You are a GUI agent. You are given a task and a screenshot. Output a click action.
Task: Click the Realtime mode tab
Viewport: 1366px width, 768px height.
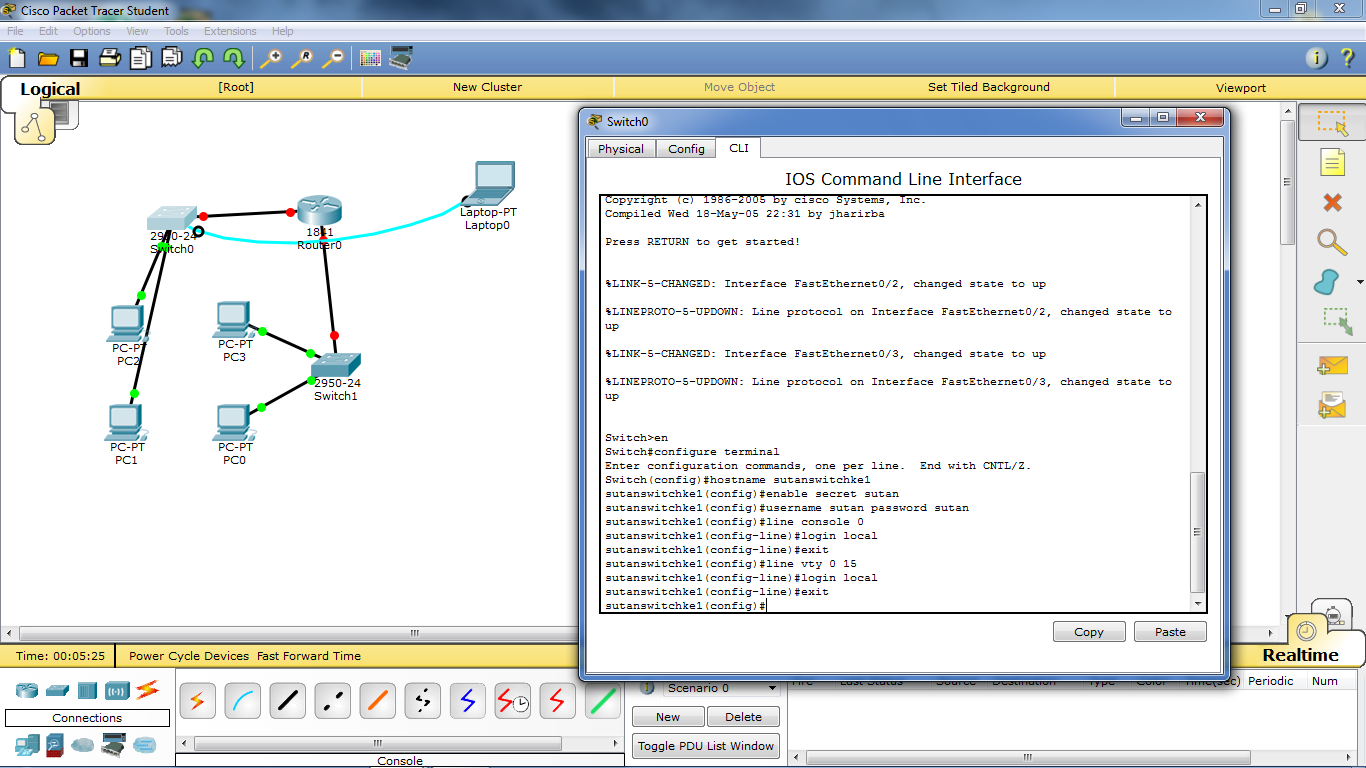[x=1300, y=655]
